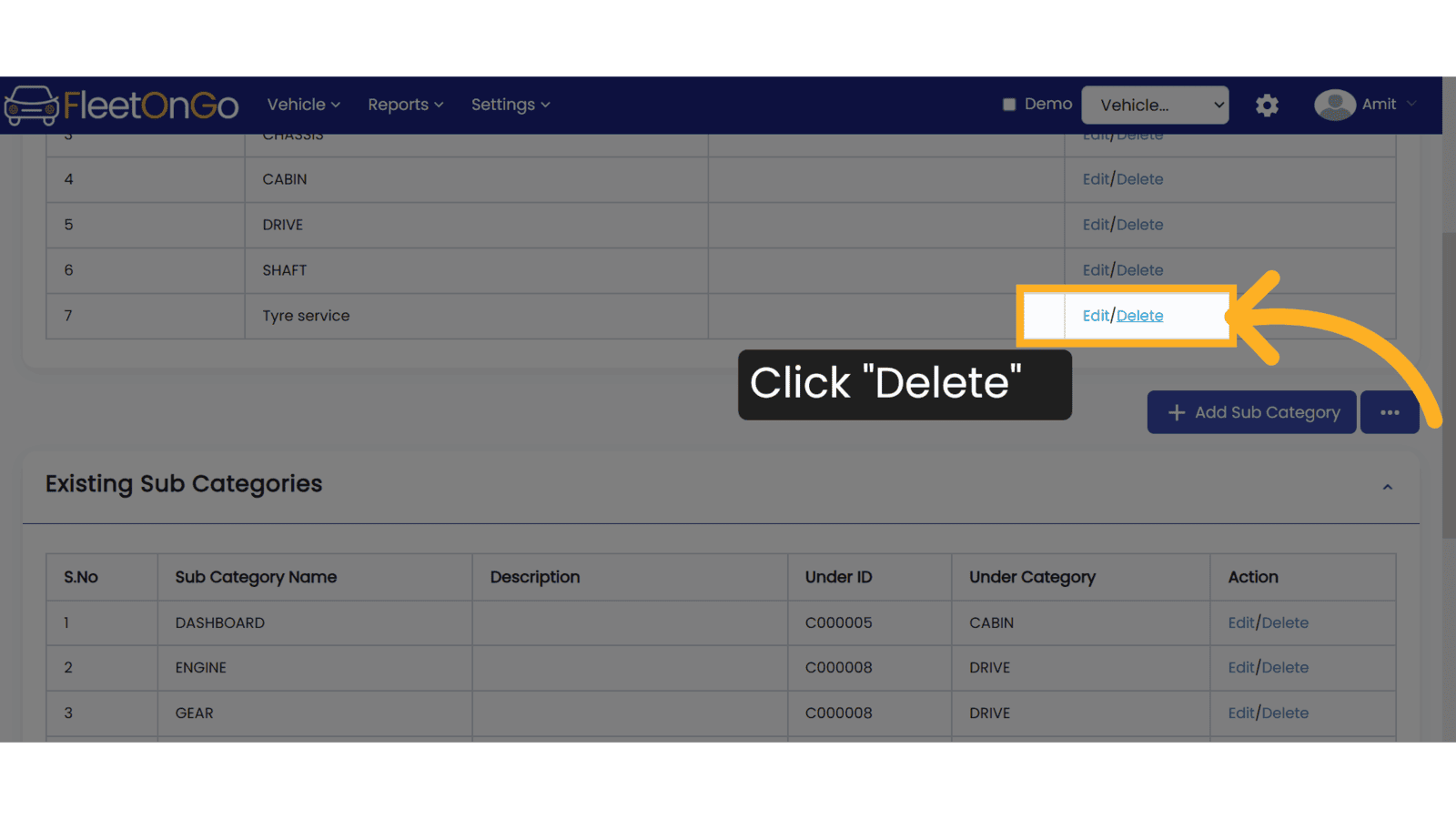Image resolution: width=1456 pixels, height=819 pixels.
Task: Click Edit for DRIVE category row
Action: click(x=1096, y=225)
